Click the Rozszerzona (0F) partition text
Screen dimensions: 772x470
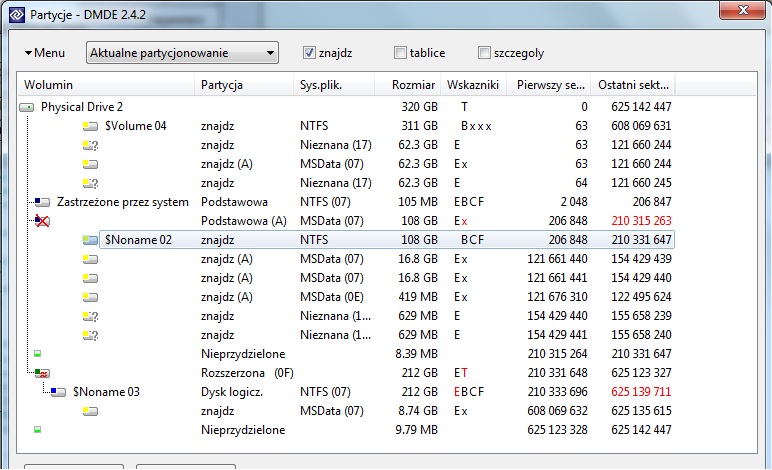247,373
